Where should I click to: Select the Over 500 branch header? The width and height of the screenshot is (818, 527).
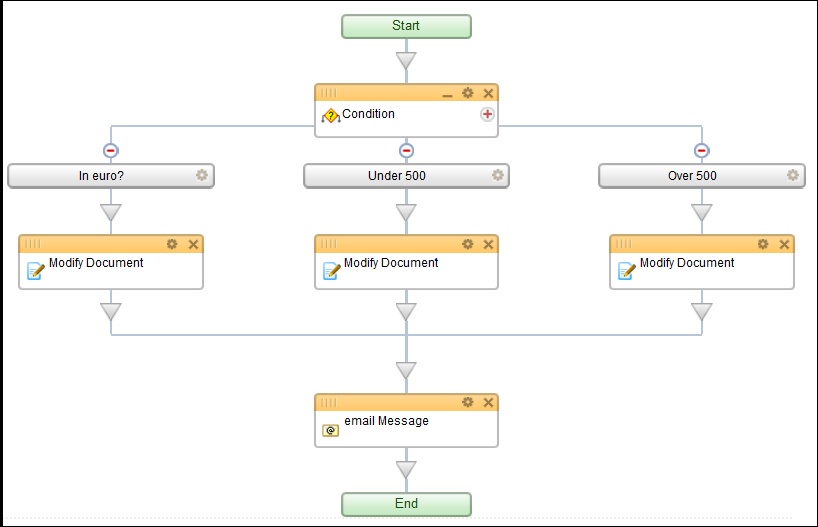pos(702,176)
